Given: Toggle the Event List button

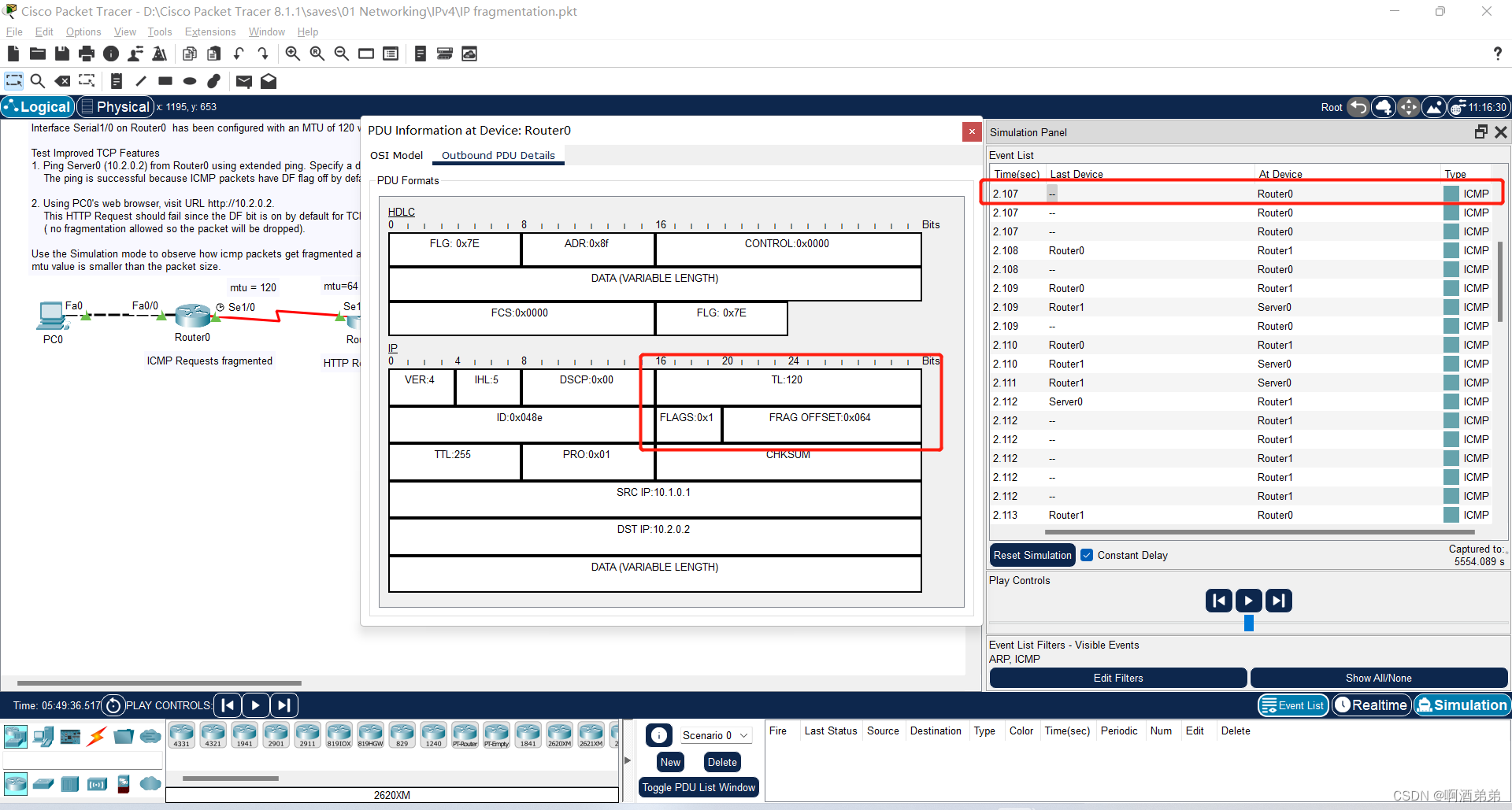Looking at the screenshot, I should (1293, 705).
